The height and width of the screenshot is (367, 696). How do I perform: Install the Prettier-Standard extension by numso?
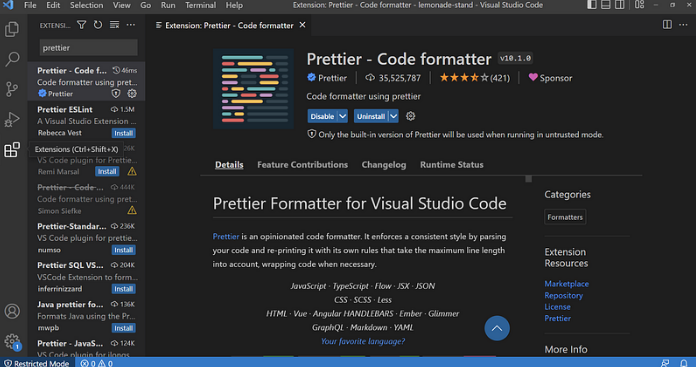point(123,250)
